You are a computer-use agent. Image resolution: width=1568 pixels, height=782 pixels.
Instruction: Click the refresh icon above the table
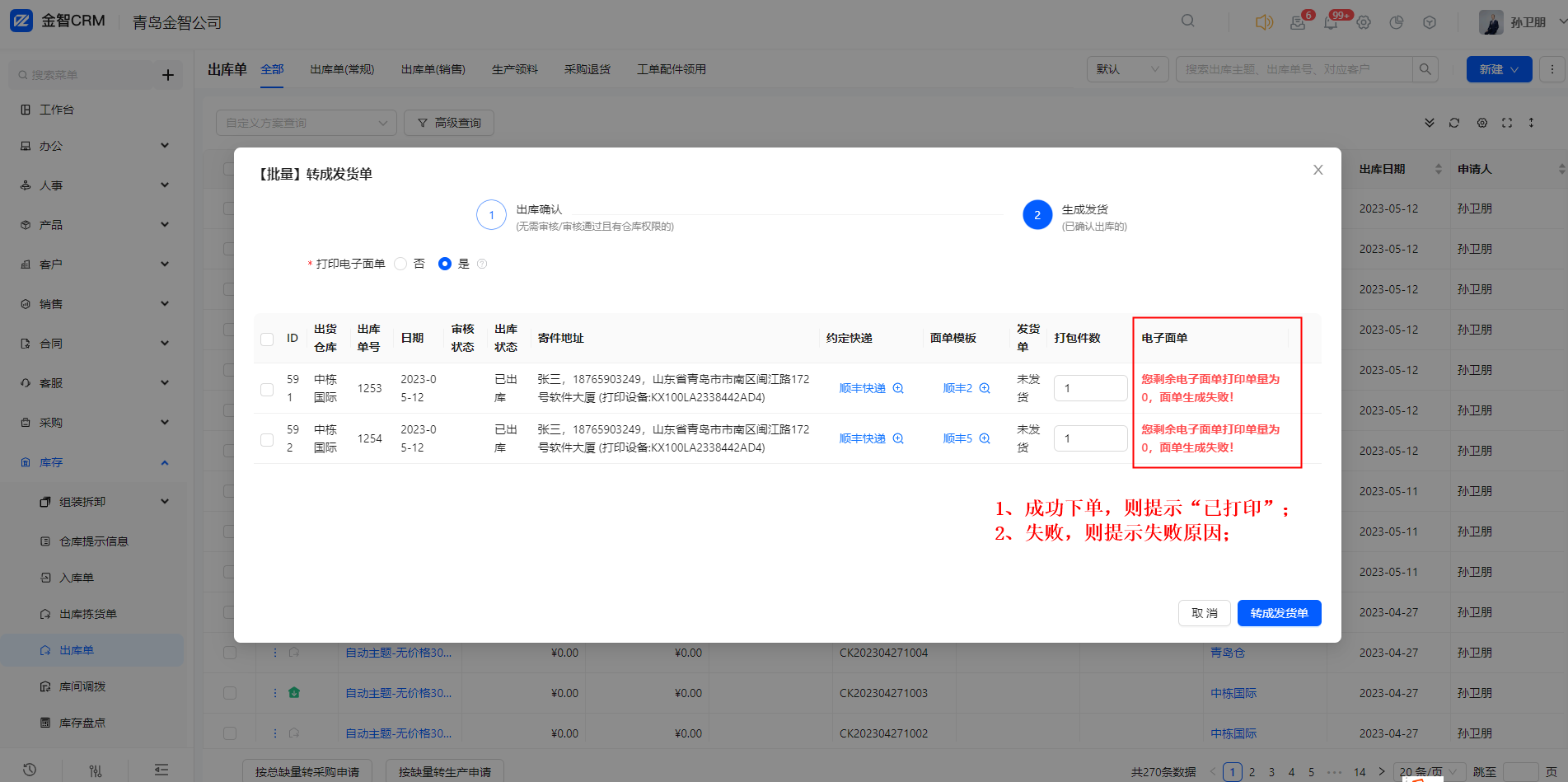click(x=1454, y=123)
